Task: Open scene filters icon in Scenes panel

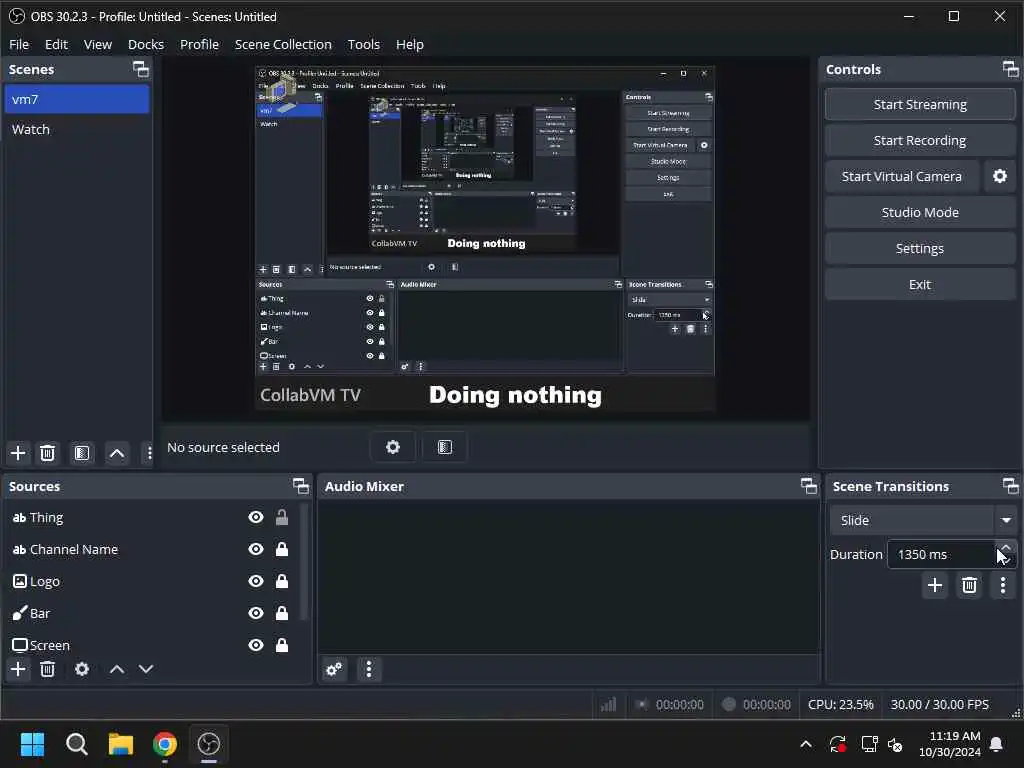Action: tap(82, 453)
